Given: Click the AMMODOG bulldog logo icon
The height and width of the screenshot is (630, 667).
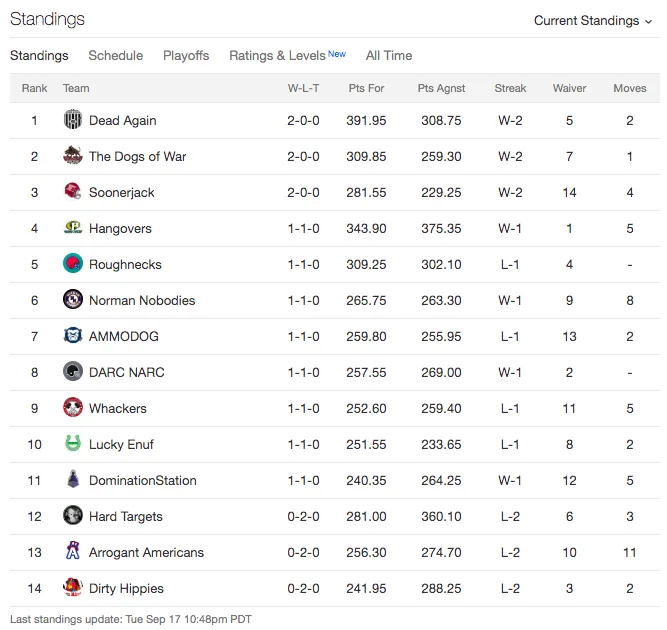Looking at the screenshot, I should pyautogui.click(x=73, y=335).
